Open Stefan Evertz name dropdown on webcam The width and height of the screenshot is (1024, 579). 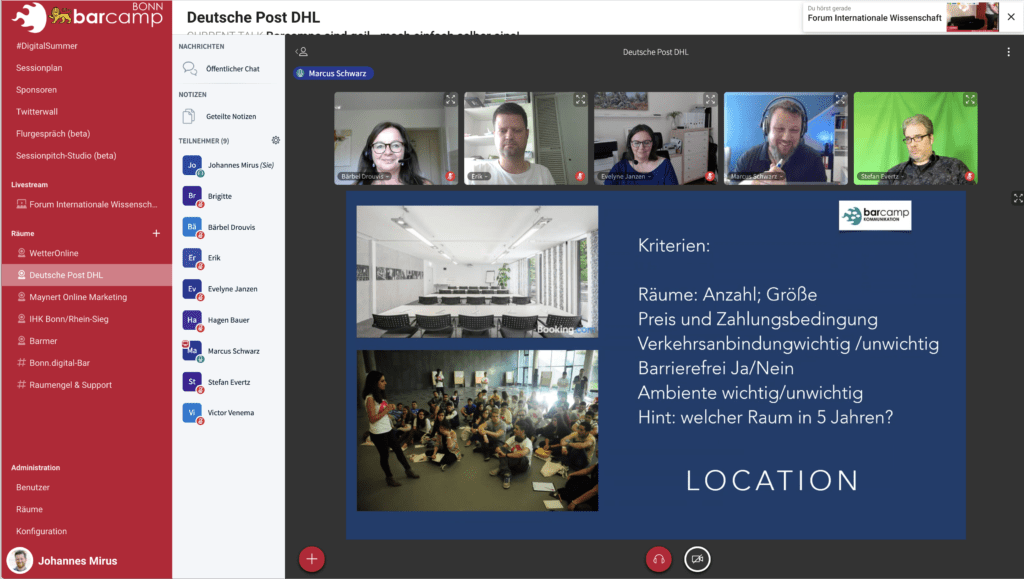(882, 176)
